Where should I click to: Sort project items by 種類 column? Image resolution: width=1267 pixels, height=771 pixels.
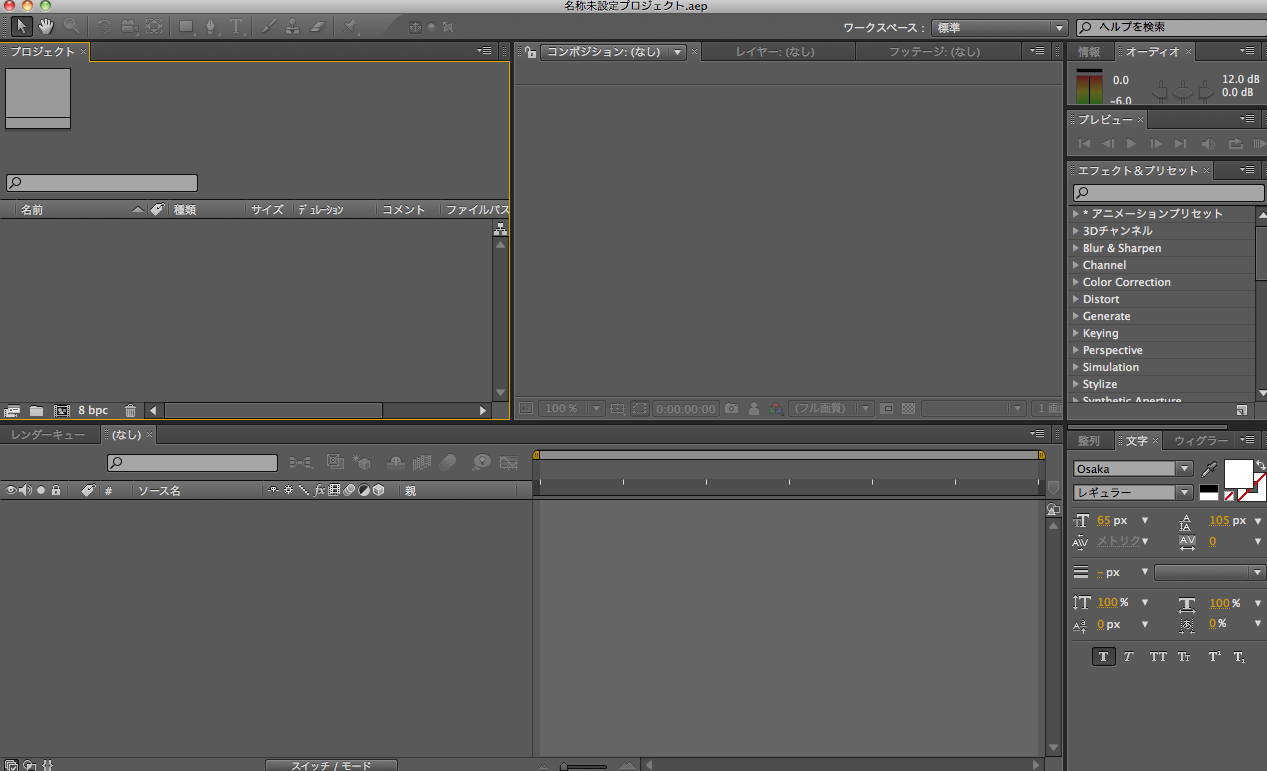point(185,210)
